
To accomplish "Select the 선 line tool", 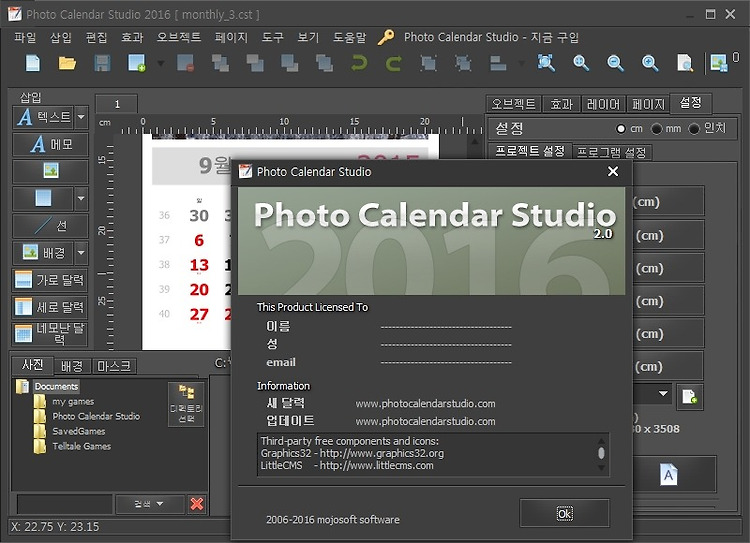I will 51,226.
